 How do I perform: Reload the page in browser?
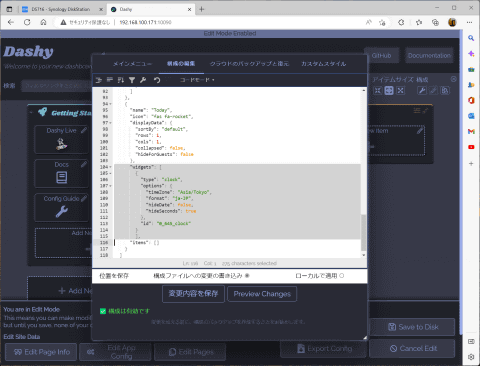click(x=27, y=22)
